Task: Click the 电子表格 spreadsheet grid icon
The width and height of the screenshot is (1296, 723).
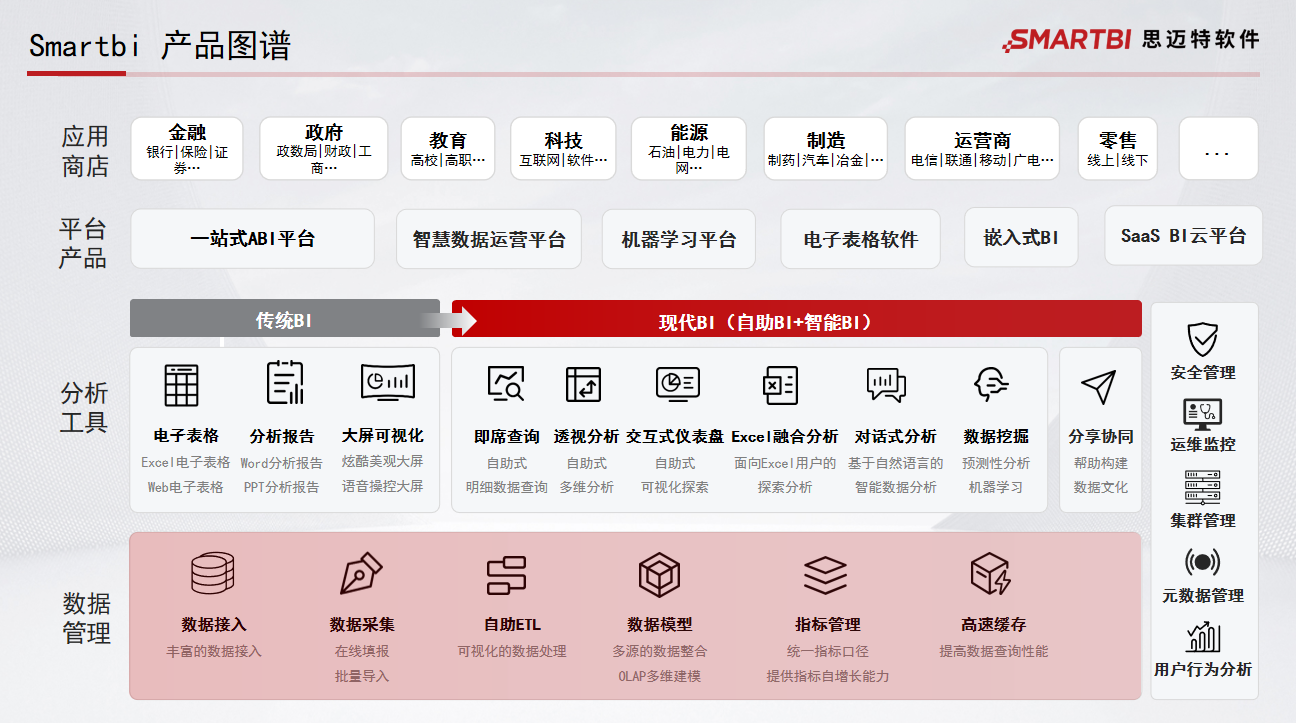Action: 181,385
